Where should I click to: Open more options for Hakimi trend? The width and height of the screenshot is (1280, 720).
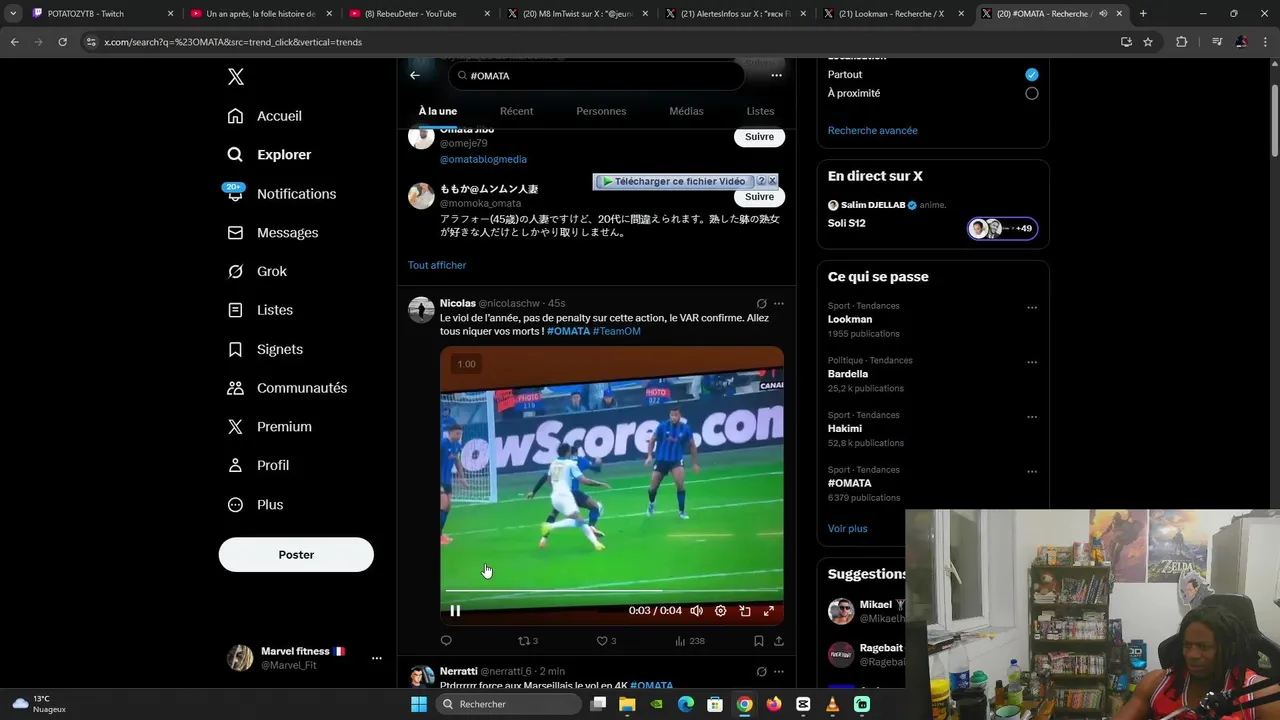point(1032,417)
